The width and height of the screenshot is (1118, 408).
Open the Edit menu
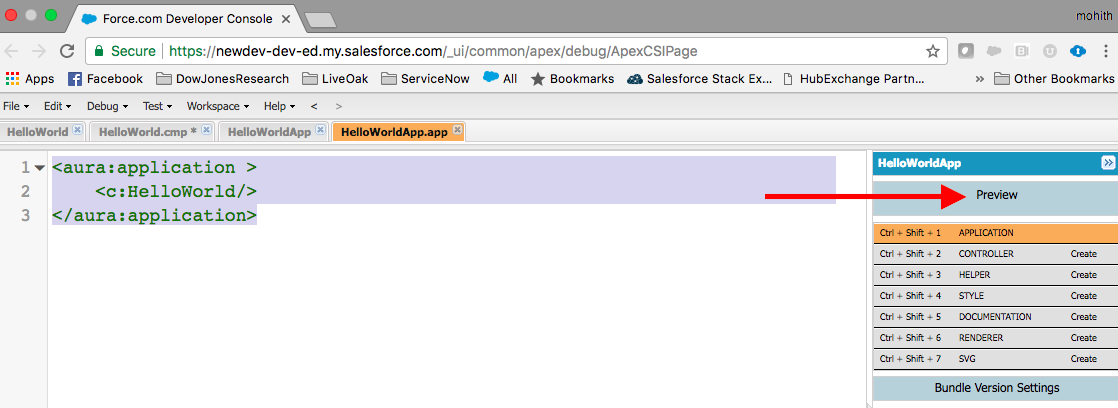point(58,106)
